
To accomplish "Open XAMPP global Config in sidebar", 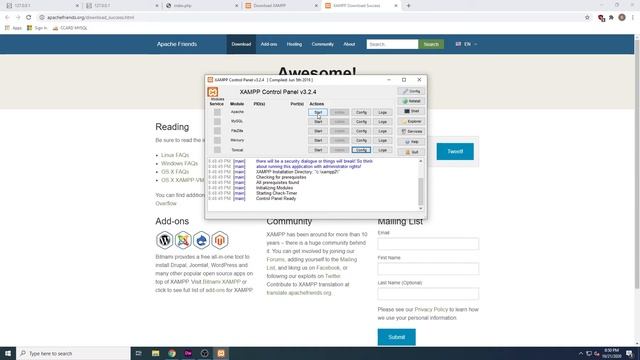I will (x=411, y=91).
